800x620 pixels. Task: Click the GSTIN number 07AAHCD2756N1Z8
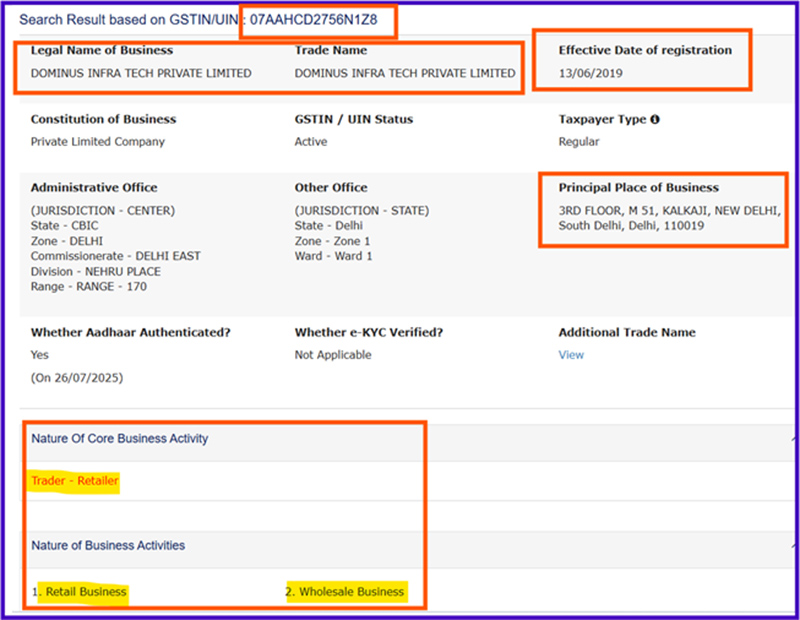click(x=314, y=19)
